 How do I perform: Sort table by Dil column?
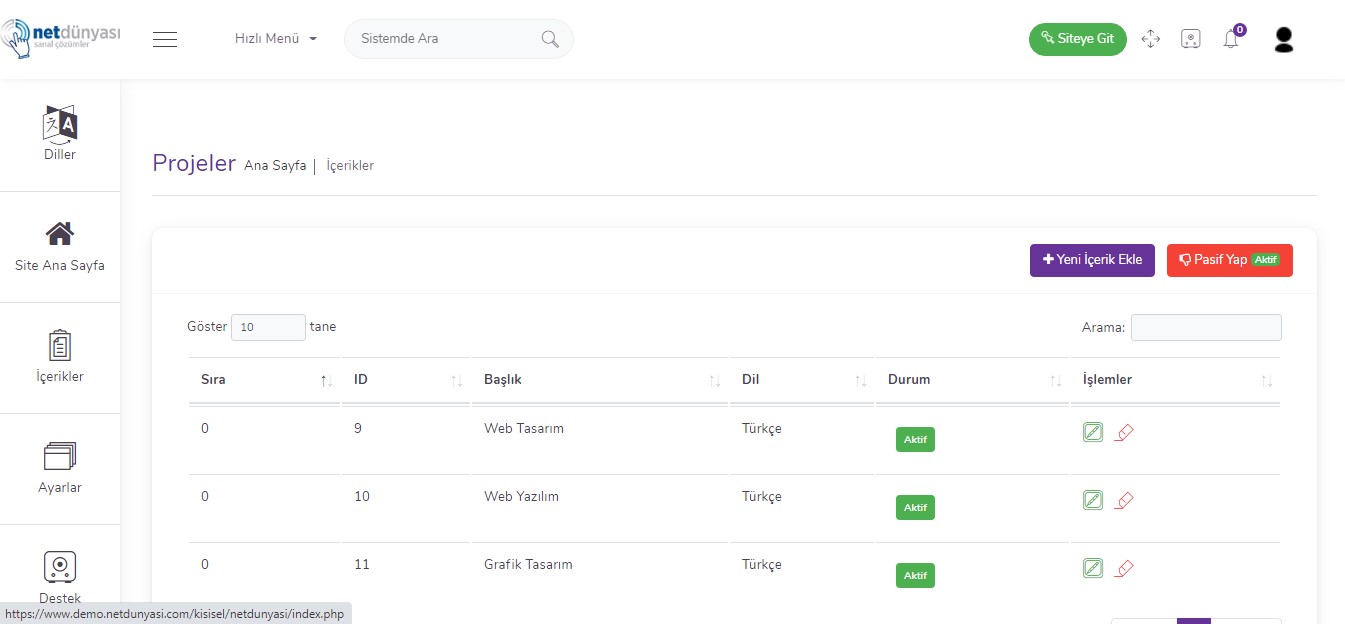[x=802, y=380]
